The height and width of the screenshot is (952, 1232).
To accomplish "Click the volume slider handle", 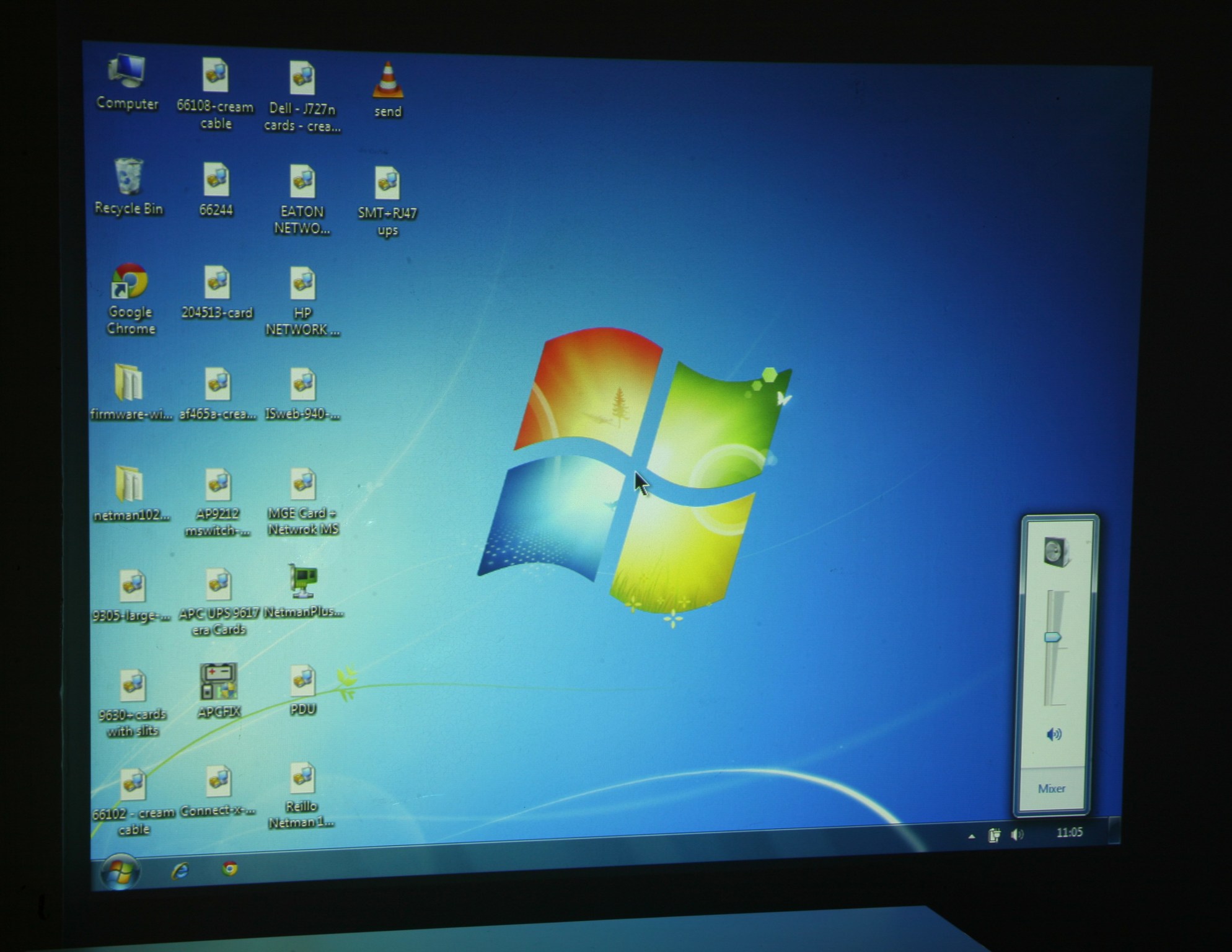I will tap(1053, 637).
